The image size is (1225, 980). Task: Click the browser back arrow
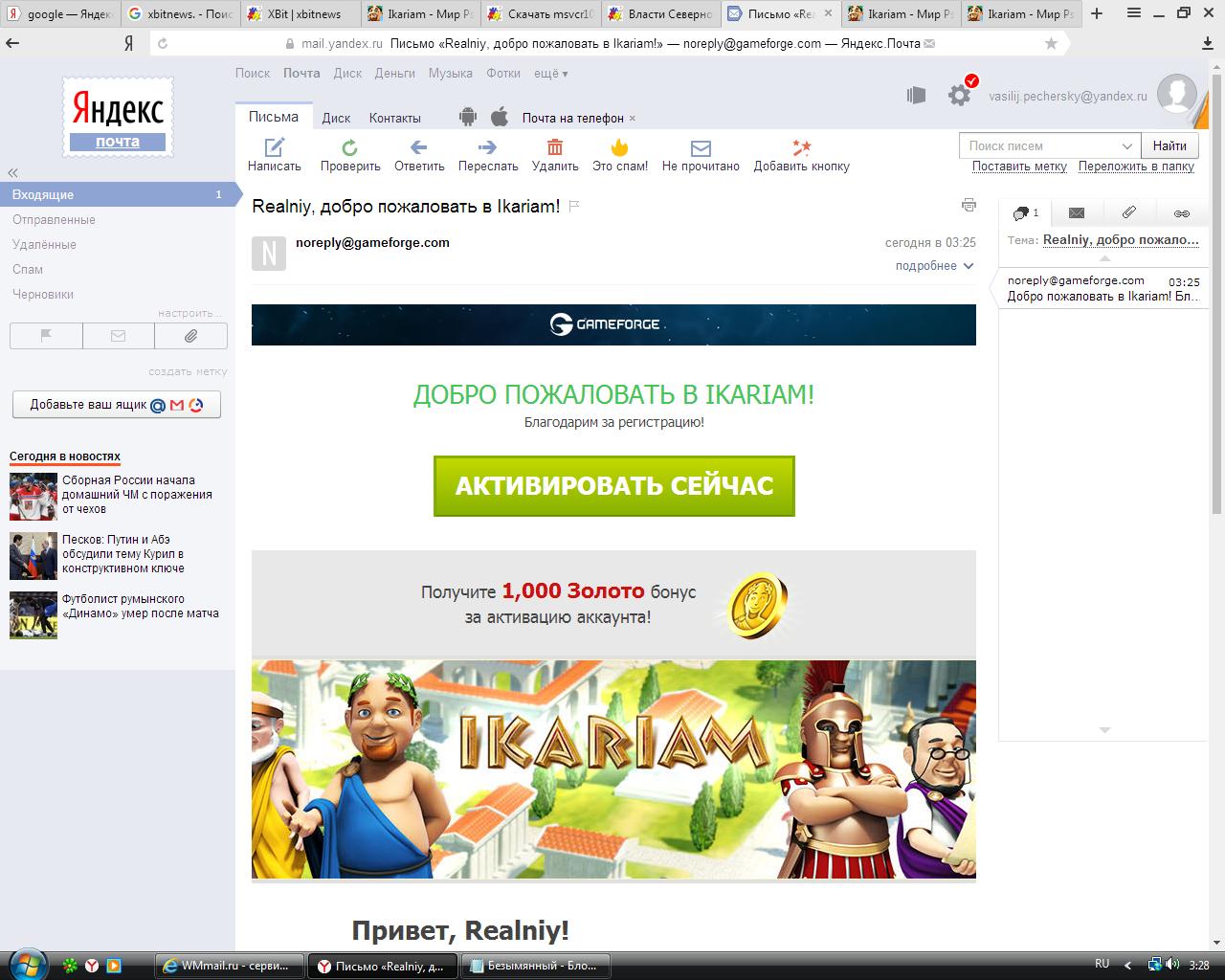coord(12,44)
